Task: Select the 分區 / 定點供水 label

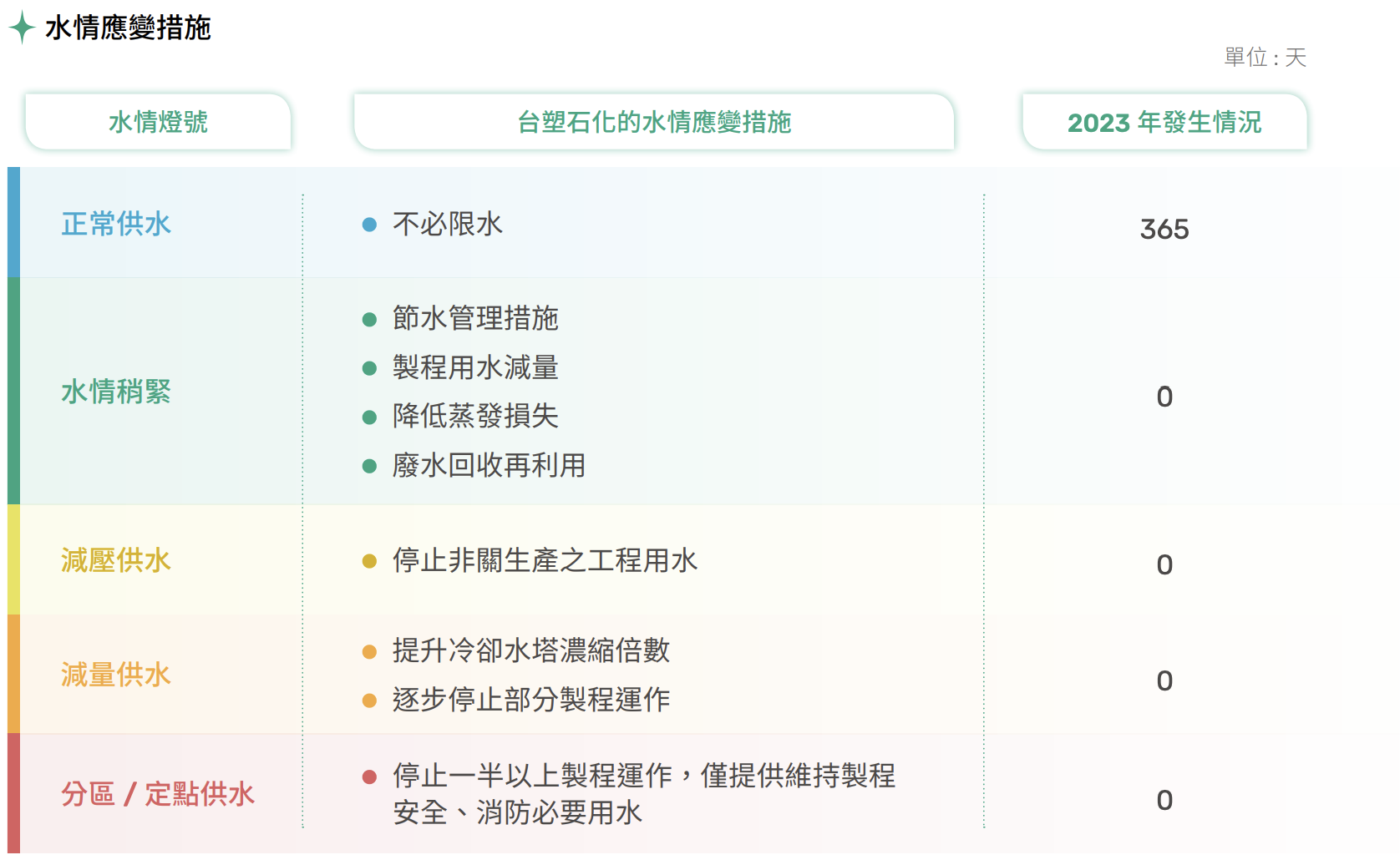Action: [x=158, y=794]
